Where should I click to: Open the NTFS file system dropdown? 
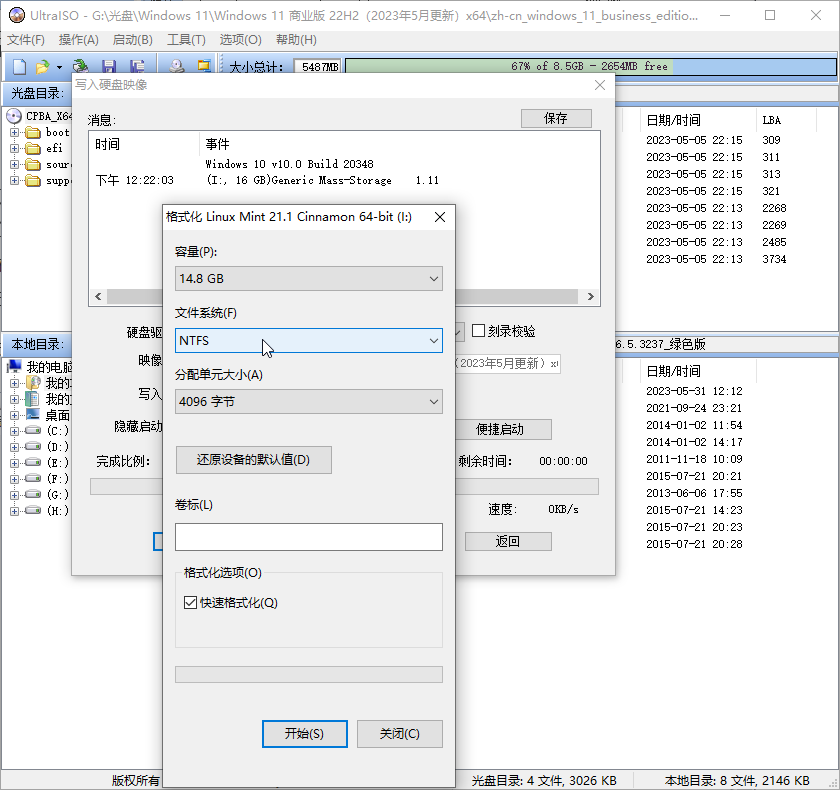tap(309, 341)
